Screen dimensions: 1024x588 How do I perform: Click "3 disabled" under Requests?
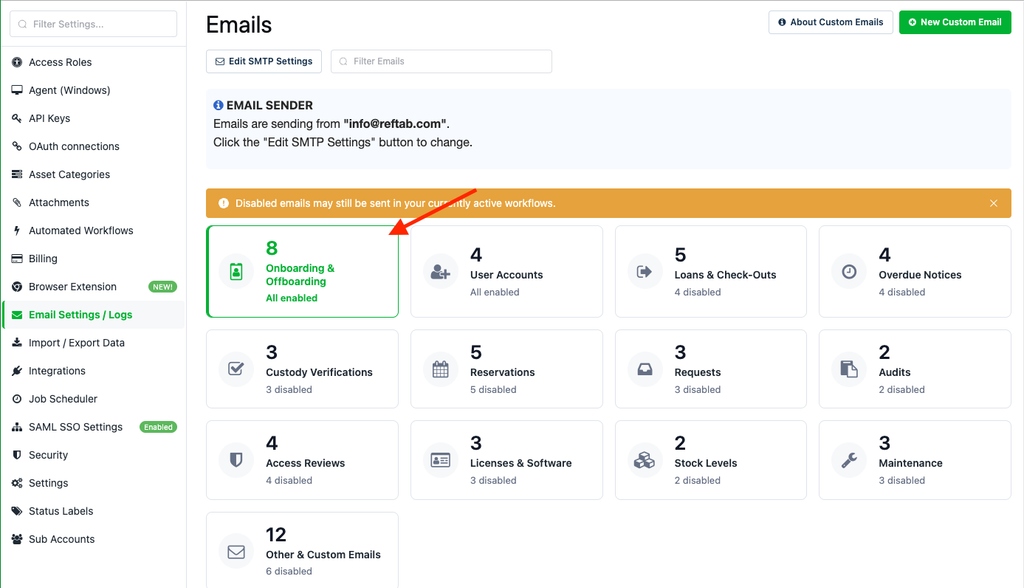[697, 390]
